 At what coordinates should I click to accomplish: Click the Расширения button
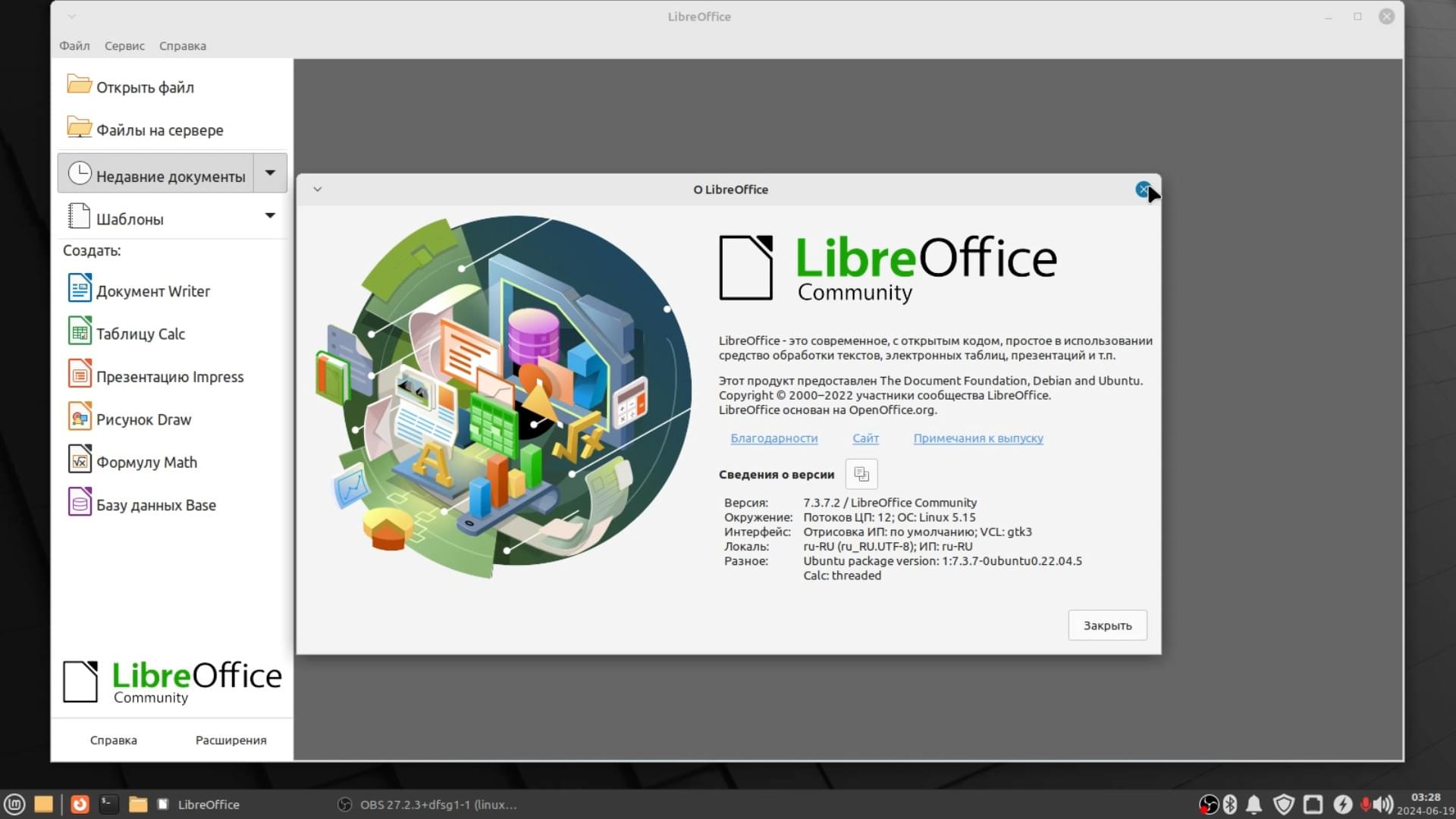tap(231, 740)
